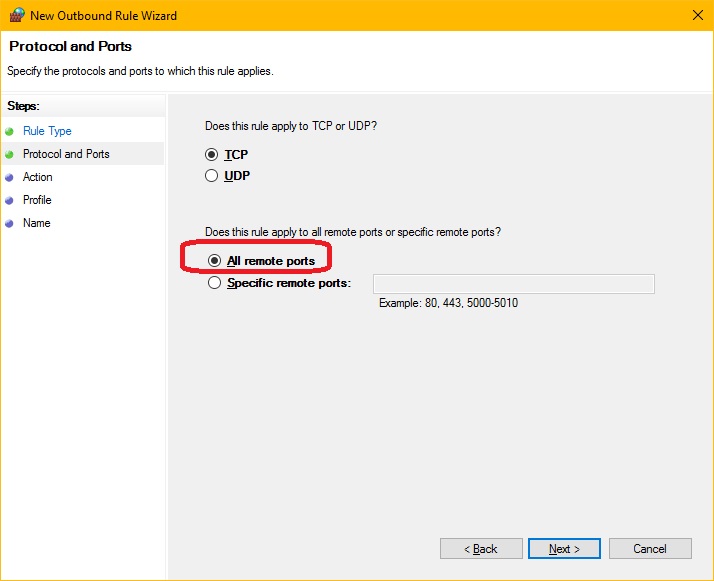
Task: Cancel the outbound rule wizard
Action: tap(650, 549)
